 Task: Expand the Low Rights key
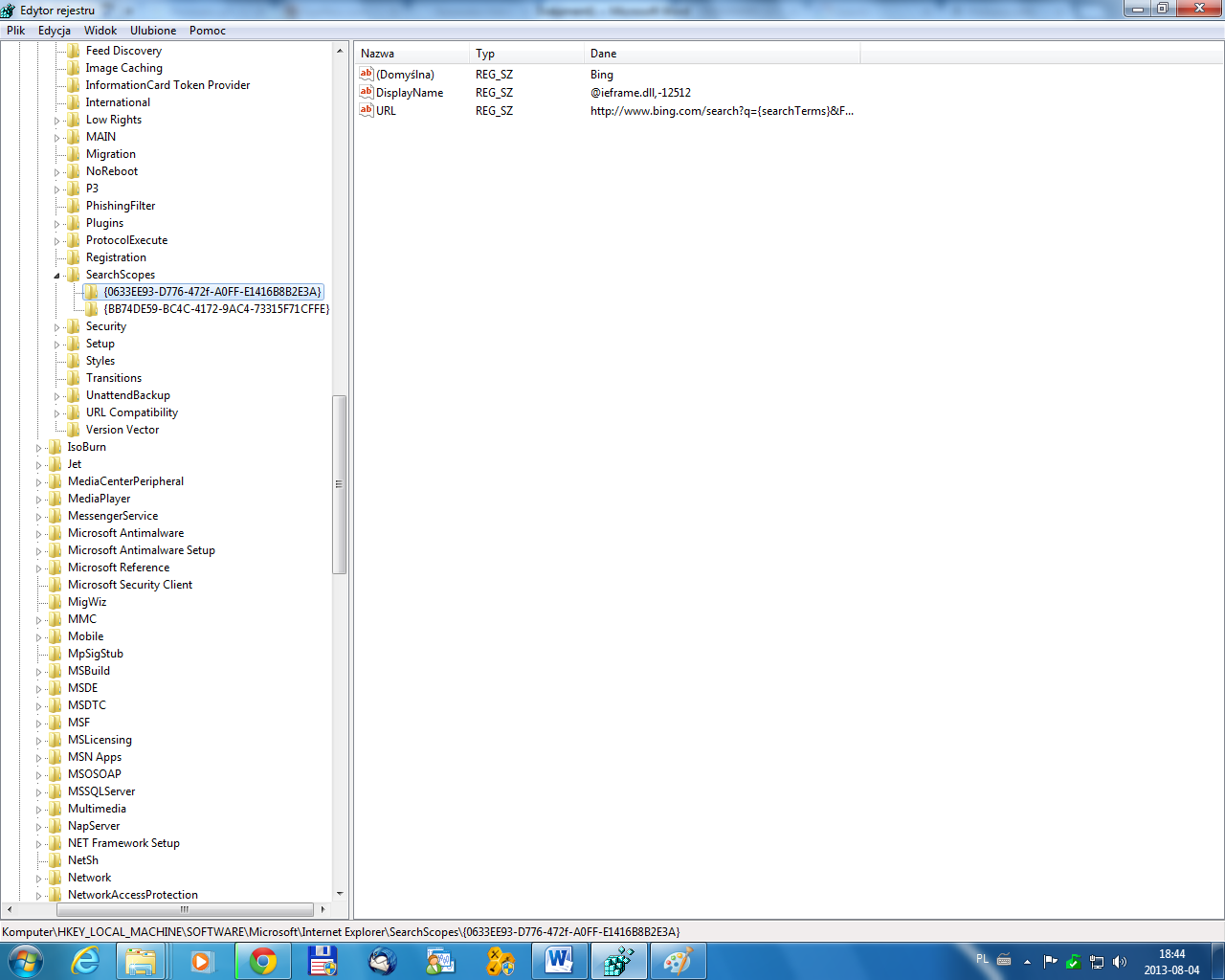pos(57,121)
